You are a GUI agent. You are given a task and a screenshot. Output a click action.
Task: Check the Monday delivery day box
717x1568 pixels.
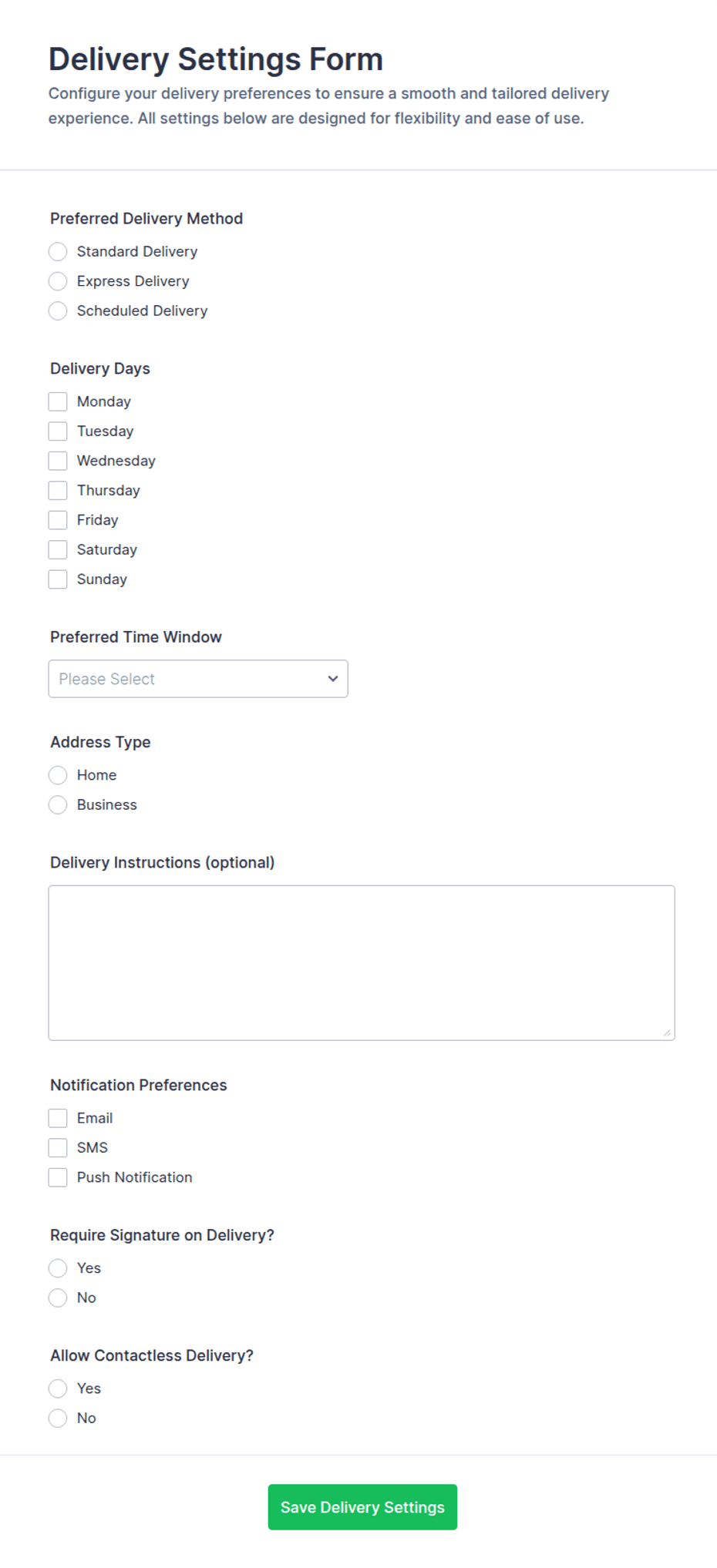pyautogui.click(x=58, y=401)
